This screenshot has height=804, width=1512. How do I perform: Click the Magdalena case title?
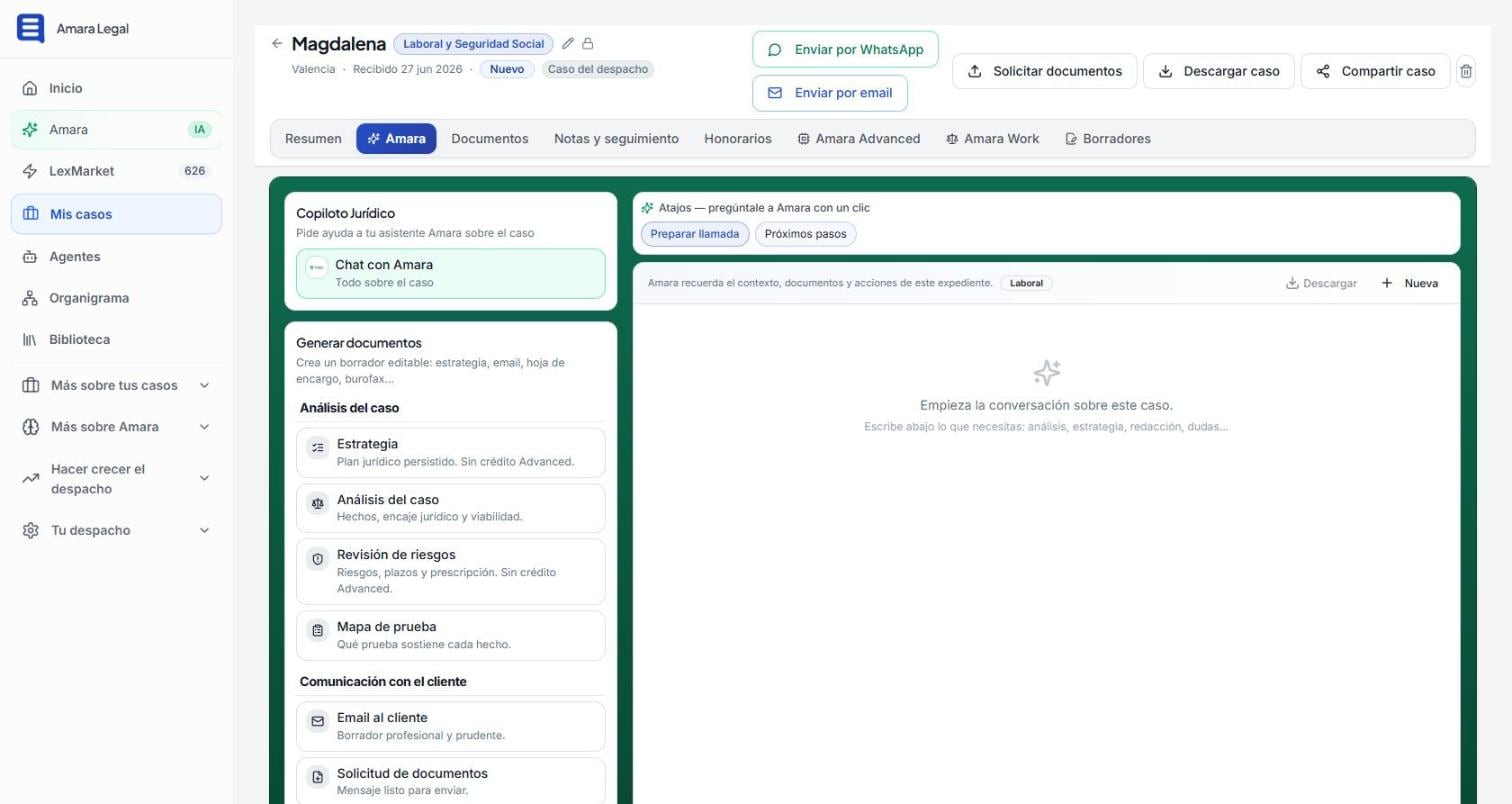[338, 44]
